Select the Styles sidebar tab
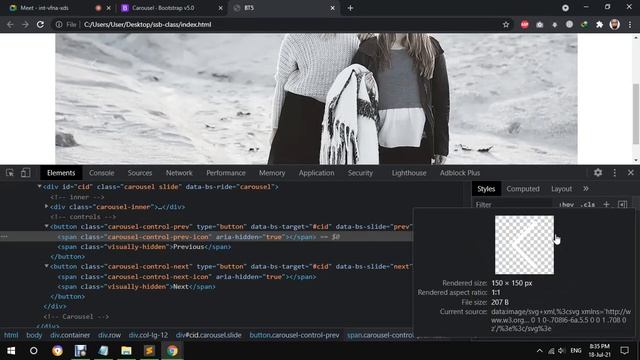 (x=486, y=189)
